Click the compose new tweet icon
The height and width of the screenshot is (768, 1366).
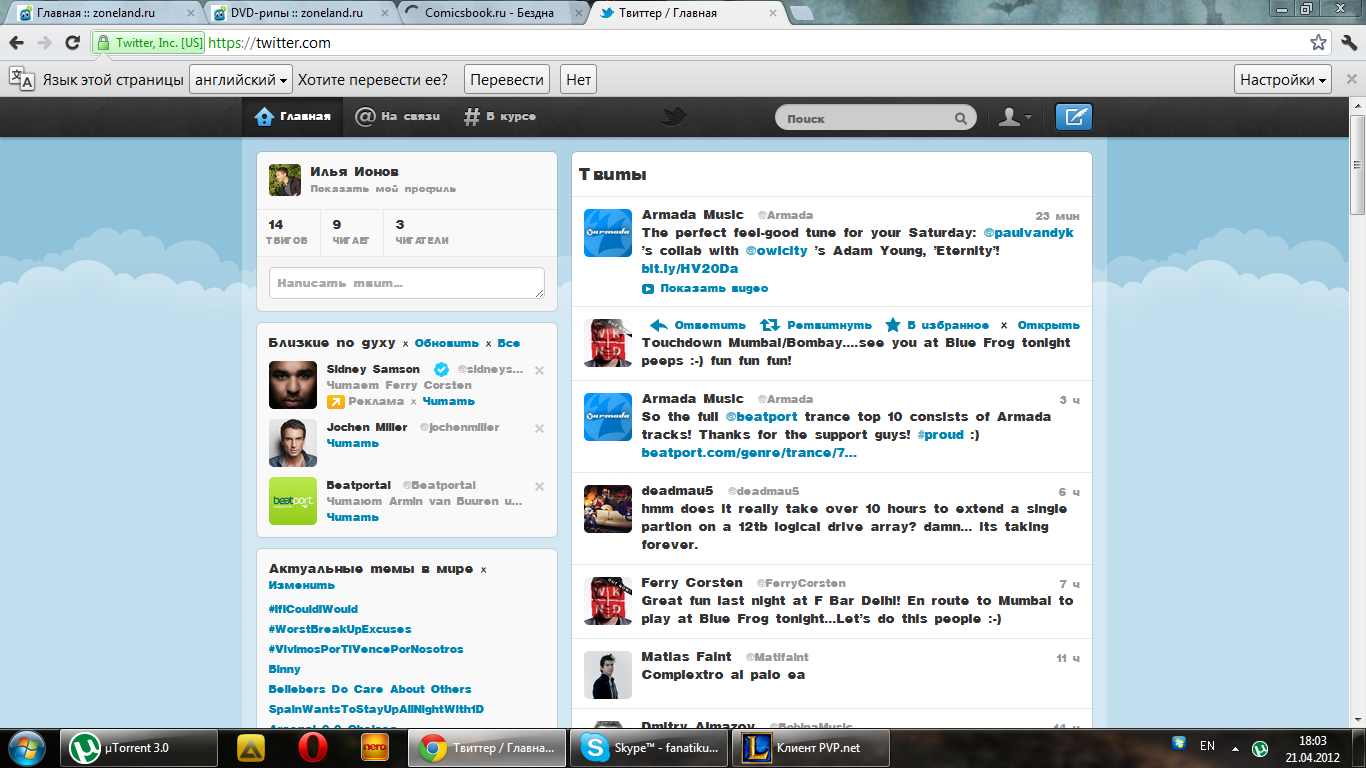point(1074,117)
